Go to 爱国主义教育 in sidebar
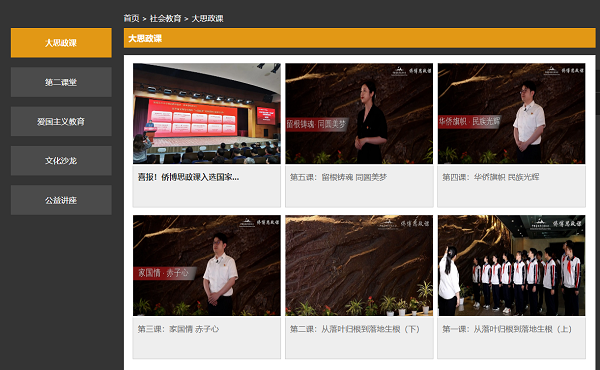 61,122
